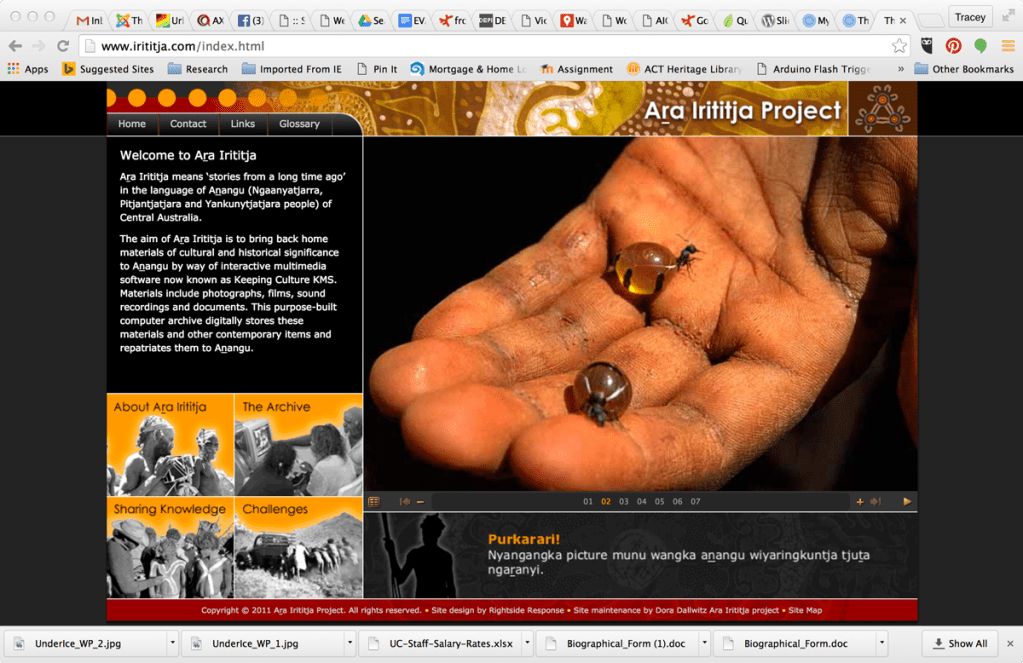
Task: Open the owl-shaped extension icon
Action: point(926,46)
